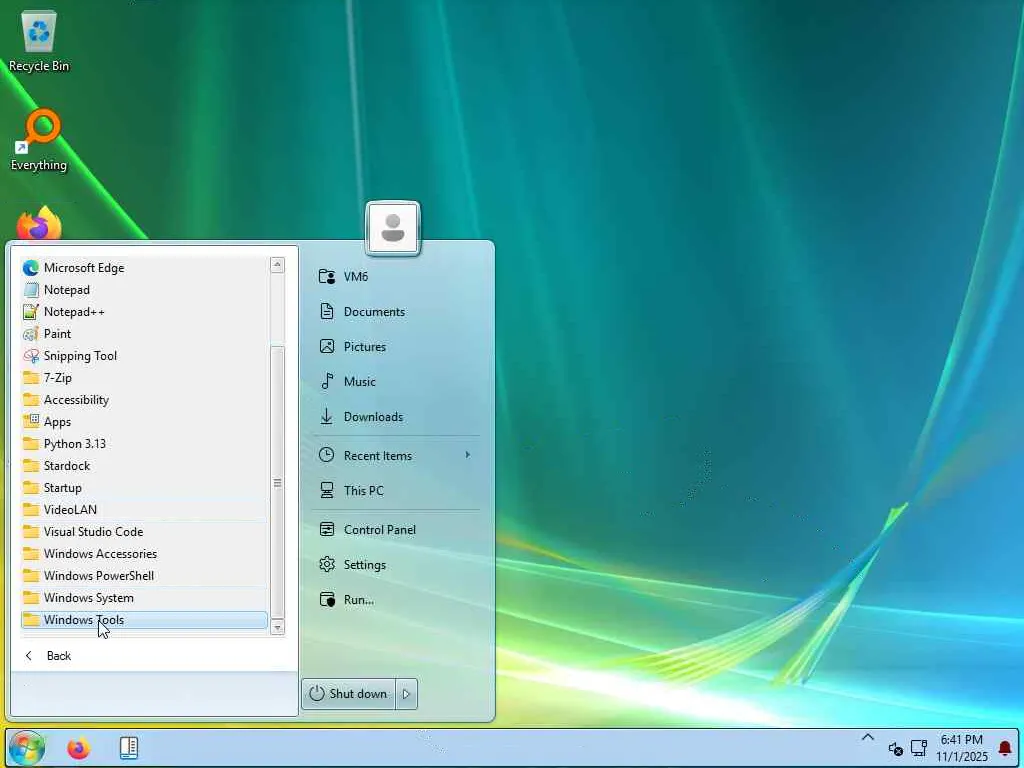1024x768 pixels.
Task: Expand the Accessibility folder
Action: tap(144, 400)
